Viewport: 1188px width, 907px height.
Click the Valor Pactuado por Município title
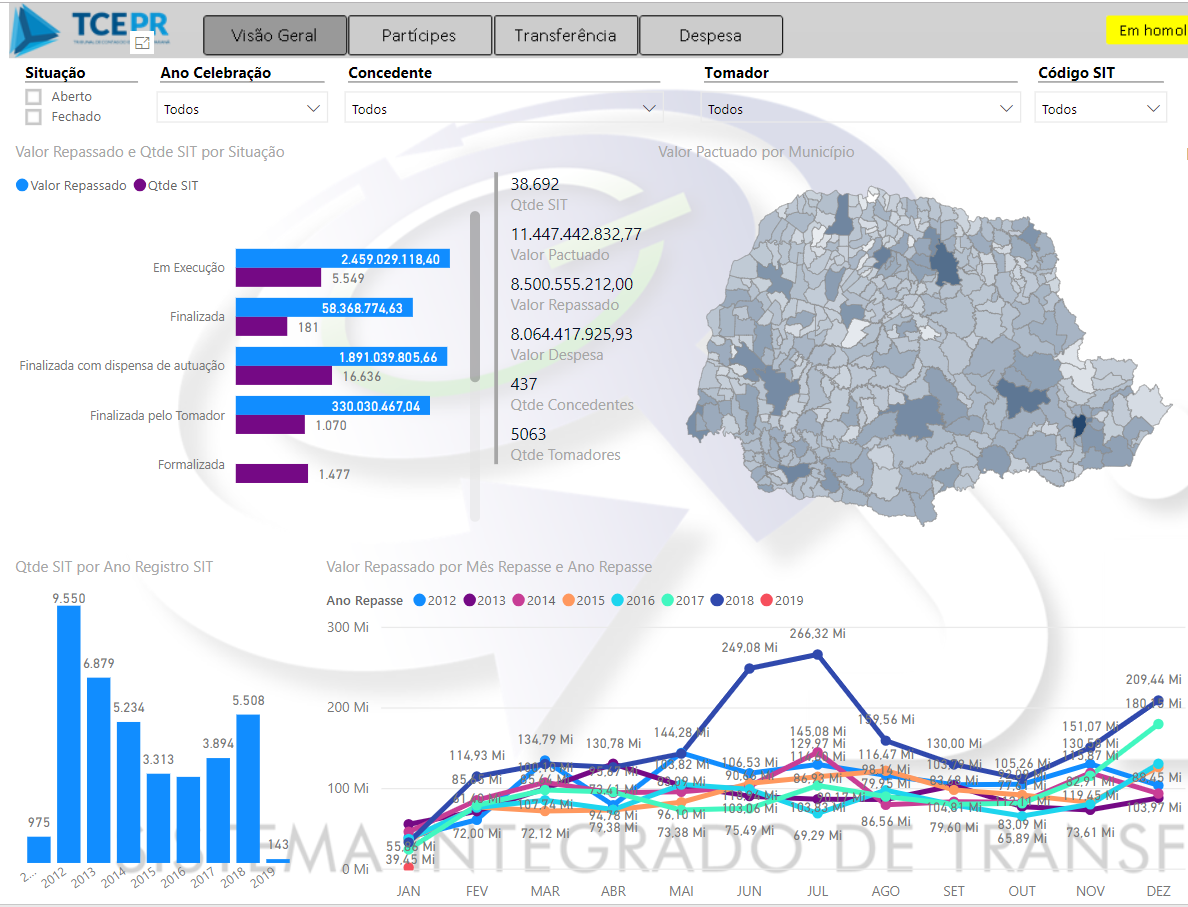756,152
